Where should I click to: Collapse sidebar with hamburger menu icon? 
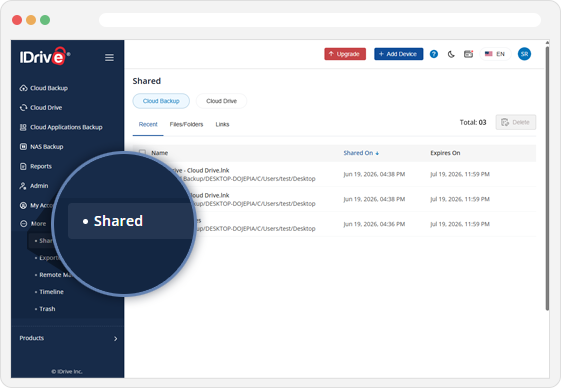click(109, 58)
